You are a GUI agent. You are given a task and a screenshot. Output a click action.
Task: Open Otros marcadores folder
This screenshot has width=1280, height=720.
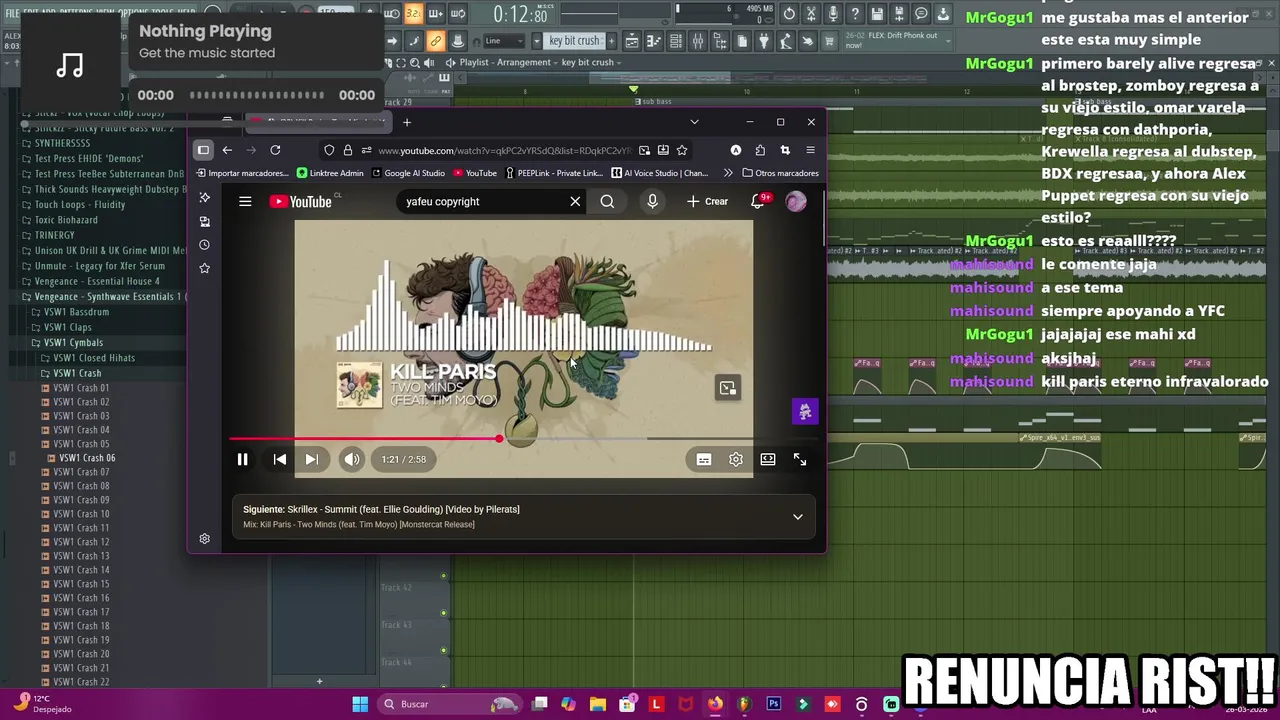[780, 173]
